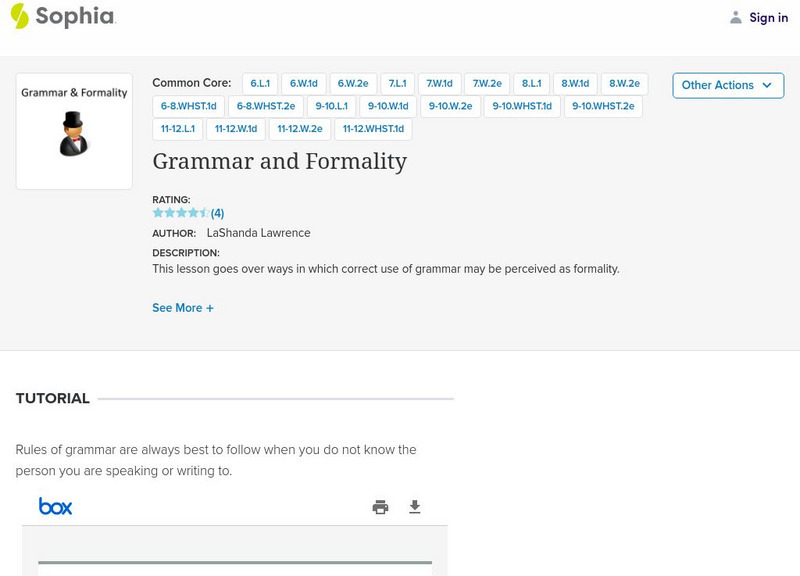Select the 8.L.1 standard tag

point(531,84)
